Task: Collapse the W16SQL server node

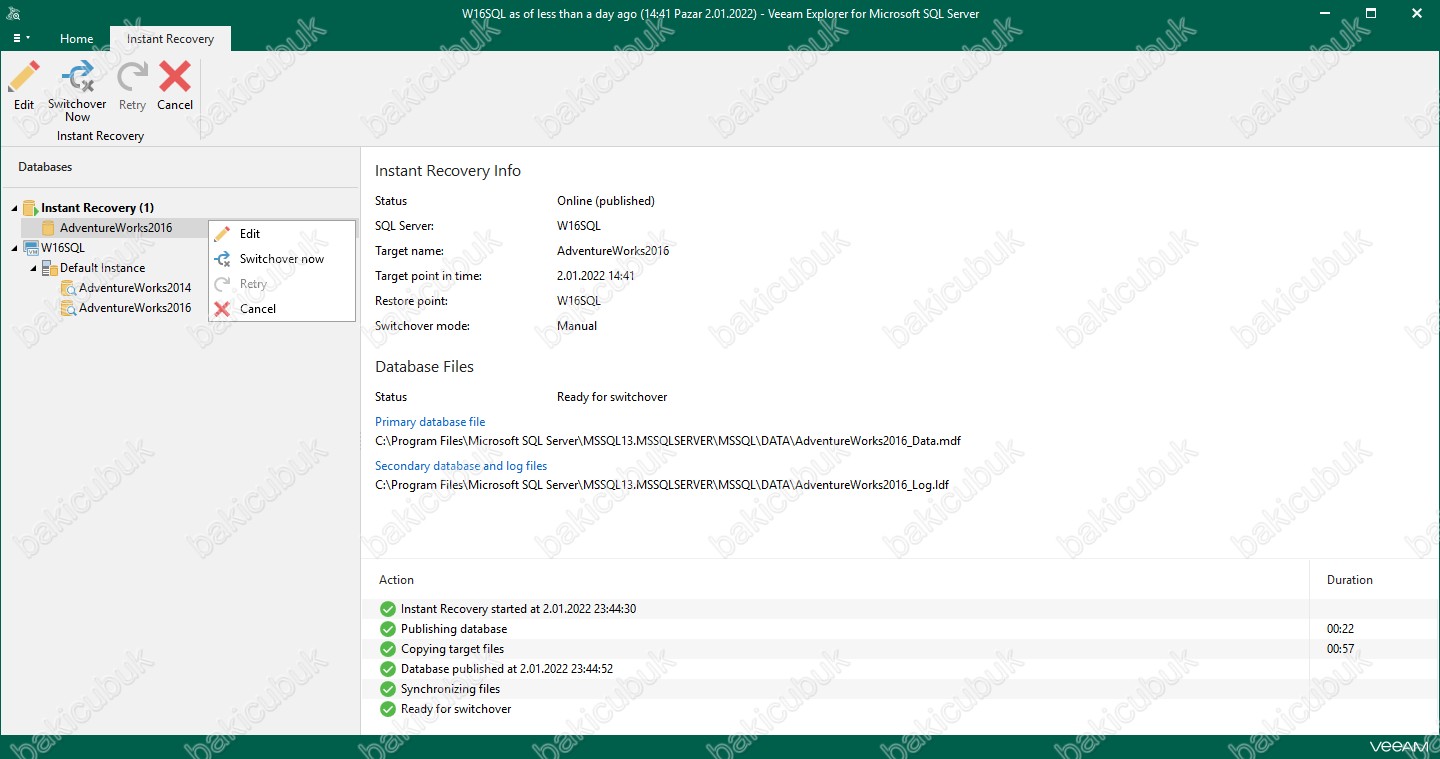Action: tap(14, 248)
